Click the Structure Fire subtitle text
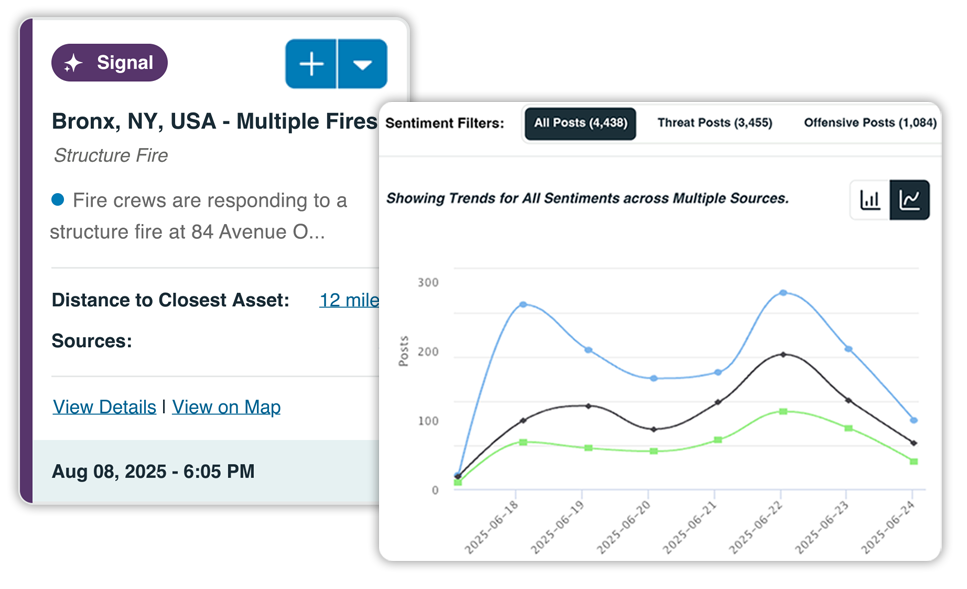This screenshot has height=589, width=967. tap(110, 156)
